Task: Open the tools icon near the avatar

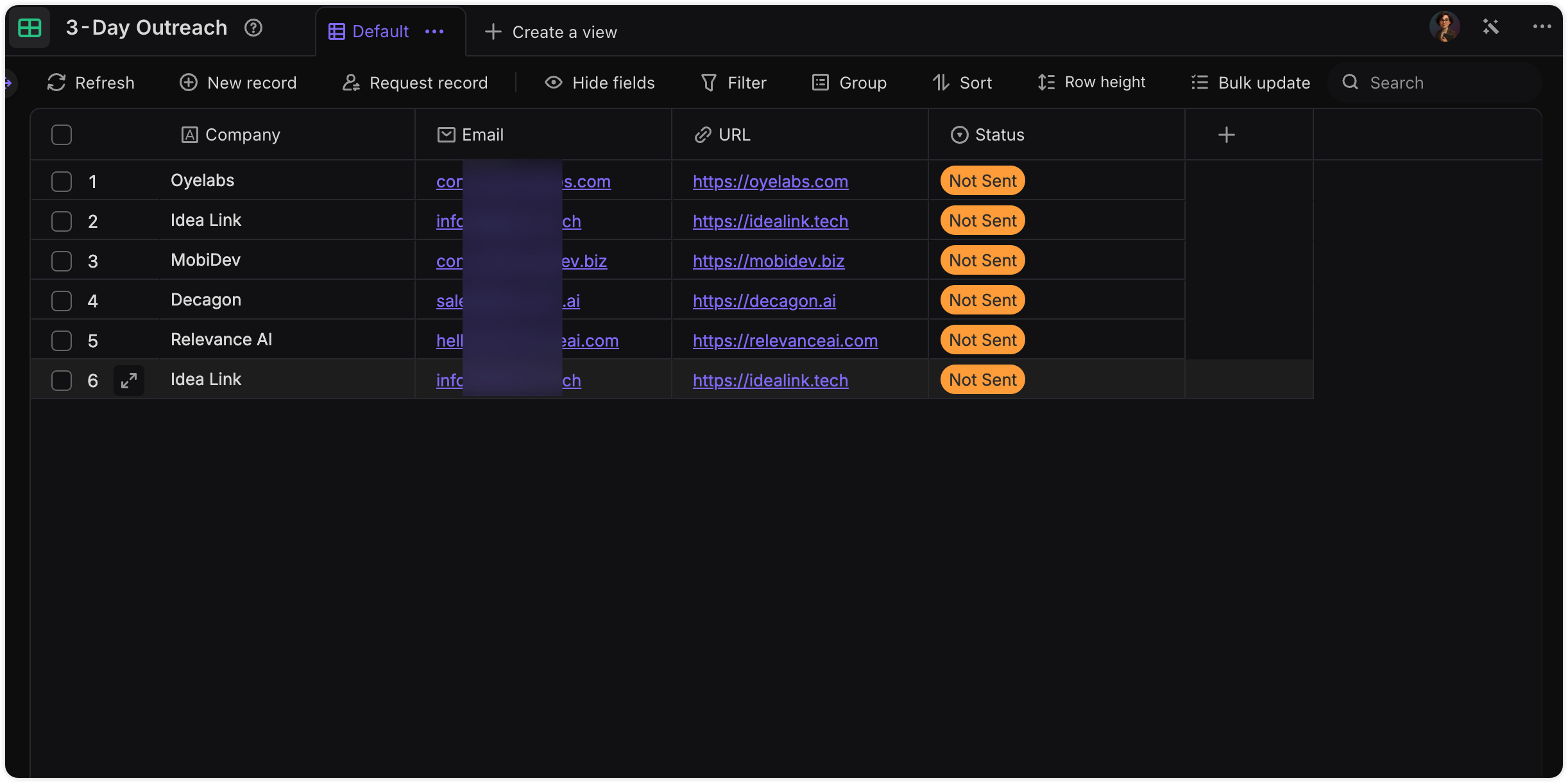Action: tap(1490, 27)
